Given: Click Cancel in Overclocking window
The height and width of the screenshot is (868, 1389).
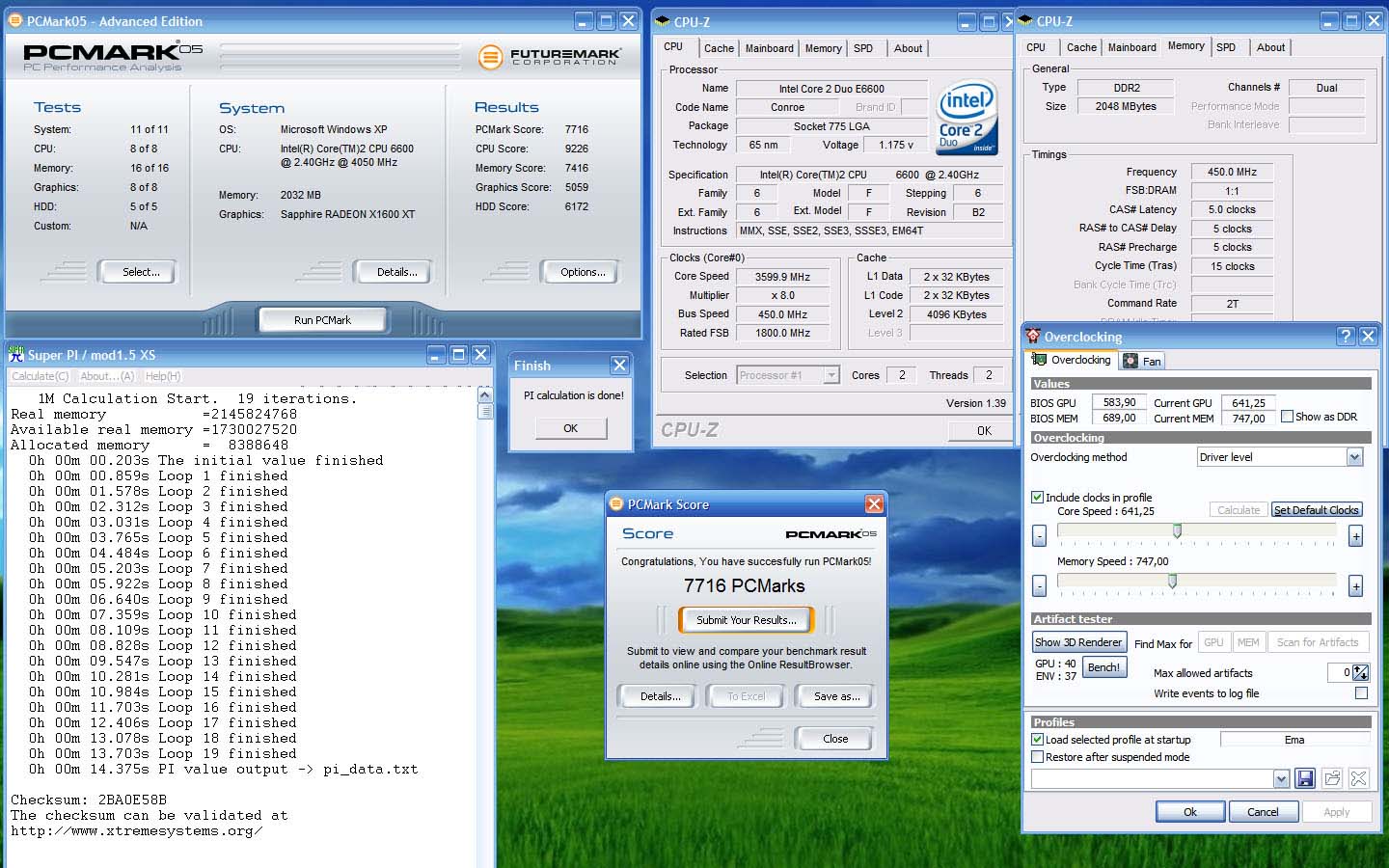Looking at the screenshot, I should [1262, 812].
